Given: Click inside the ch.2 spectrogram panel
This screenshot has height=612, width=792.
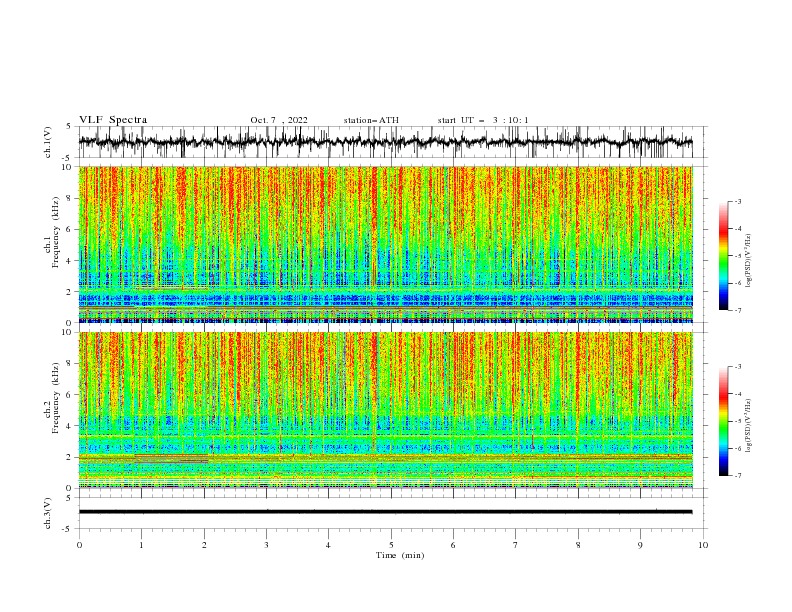Looking at the screenshot, I should point(385,410).
